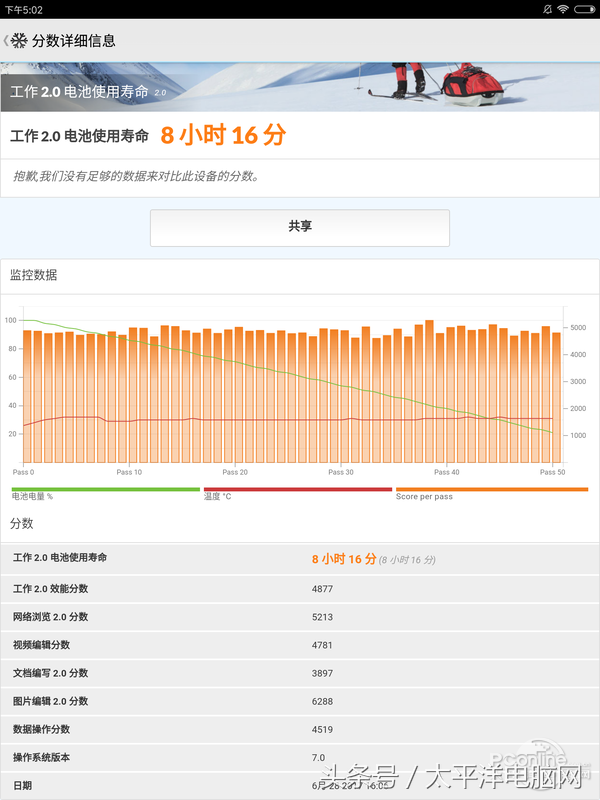The height and width of the screenshot is (800, 600).
Task: Tap the score value 4781
Action: [x=322, y=645]
